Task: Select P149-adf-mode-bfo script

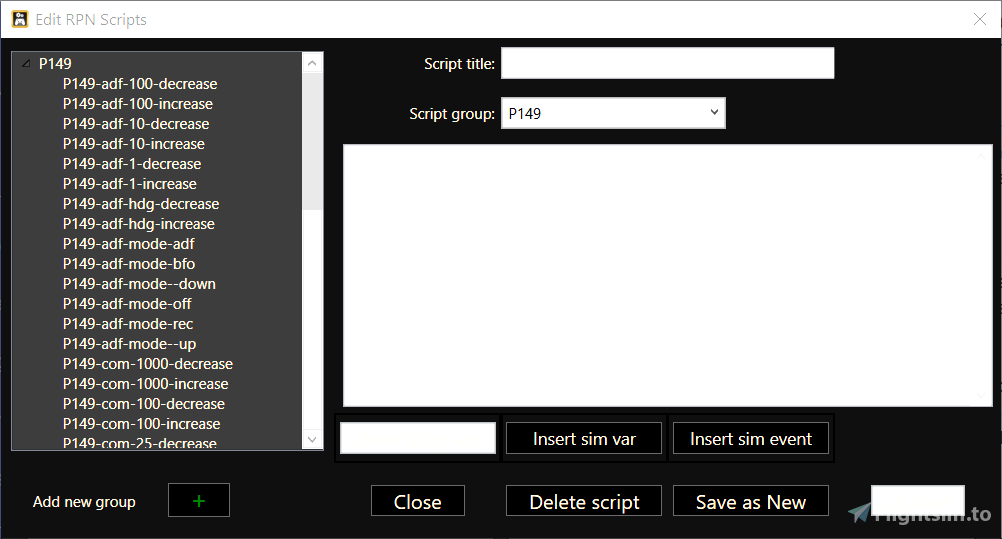Action: point(129,264)
